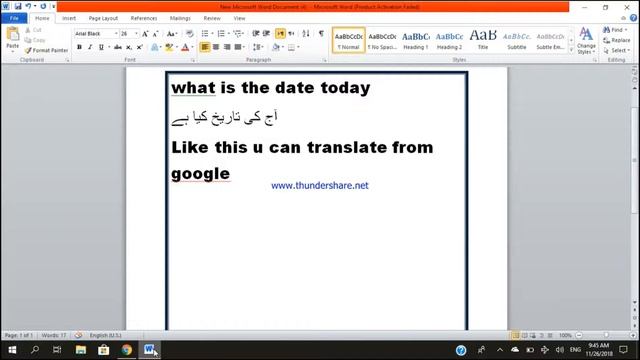Click the Format Painter button
The image size is (640, 360).
point(46,51)
